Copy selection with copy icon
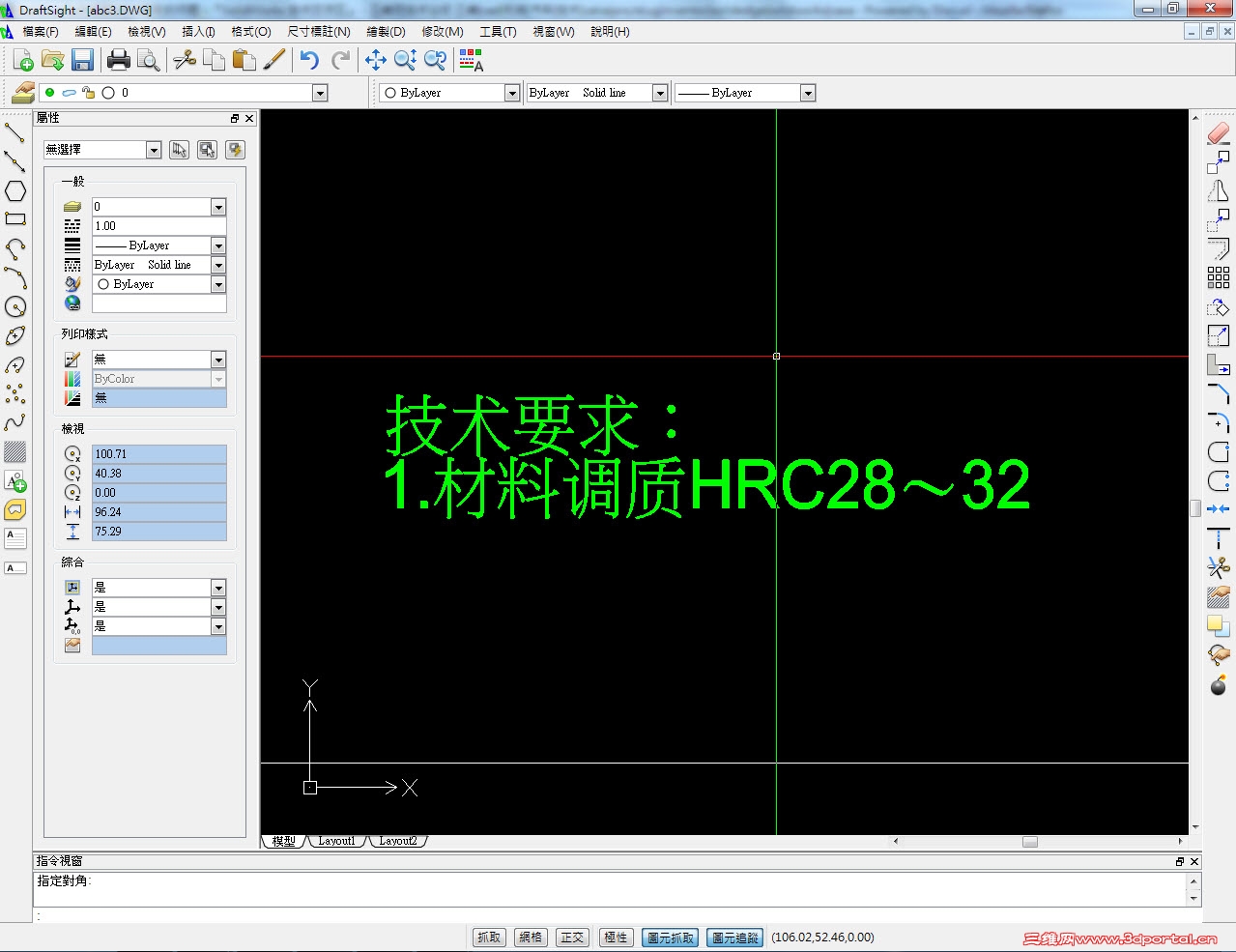 click(x=214, y=61)
